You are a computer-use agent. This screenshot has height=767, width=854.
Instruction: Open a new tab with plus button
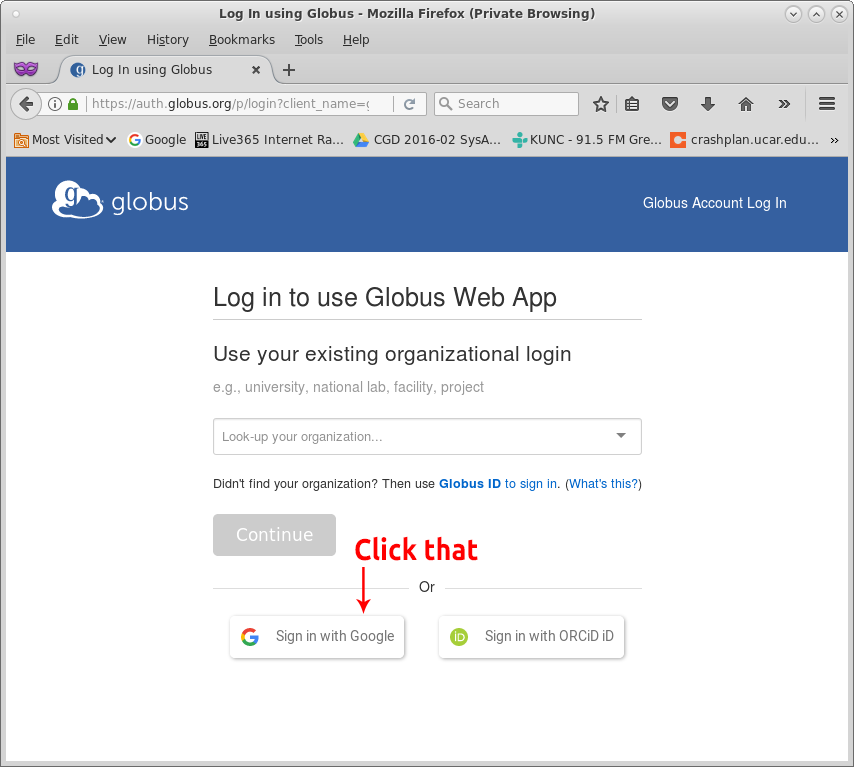point(289,70)
